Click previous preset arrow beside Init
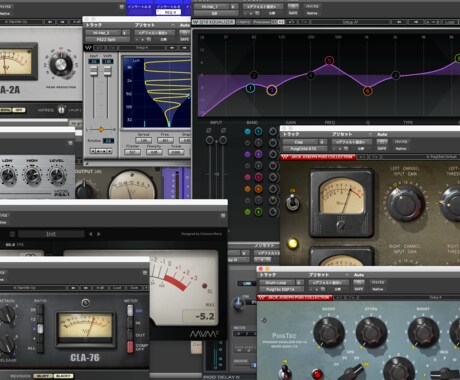Screen dimensions: 460x380 tap(90, 234)
